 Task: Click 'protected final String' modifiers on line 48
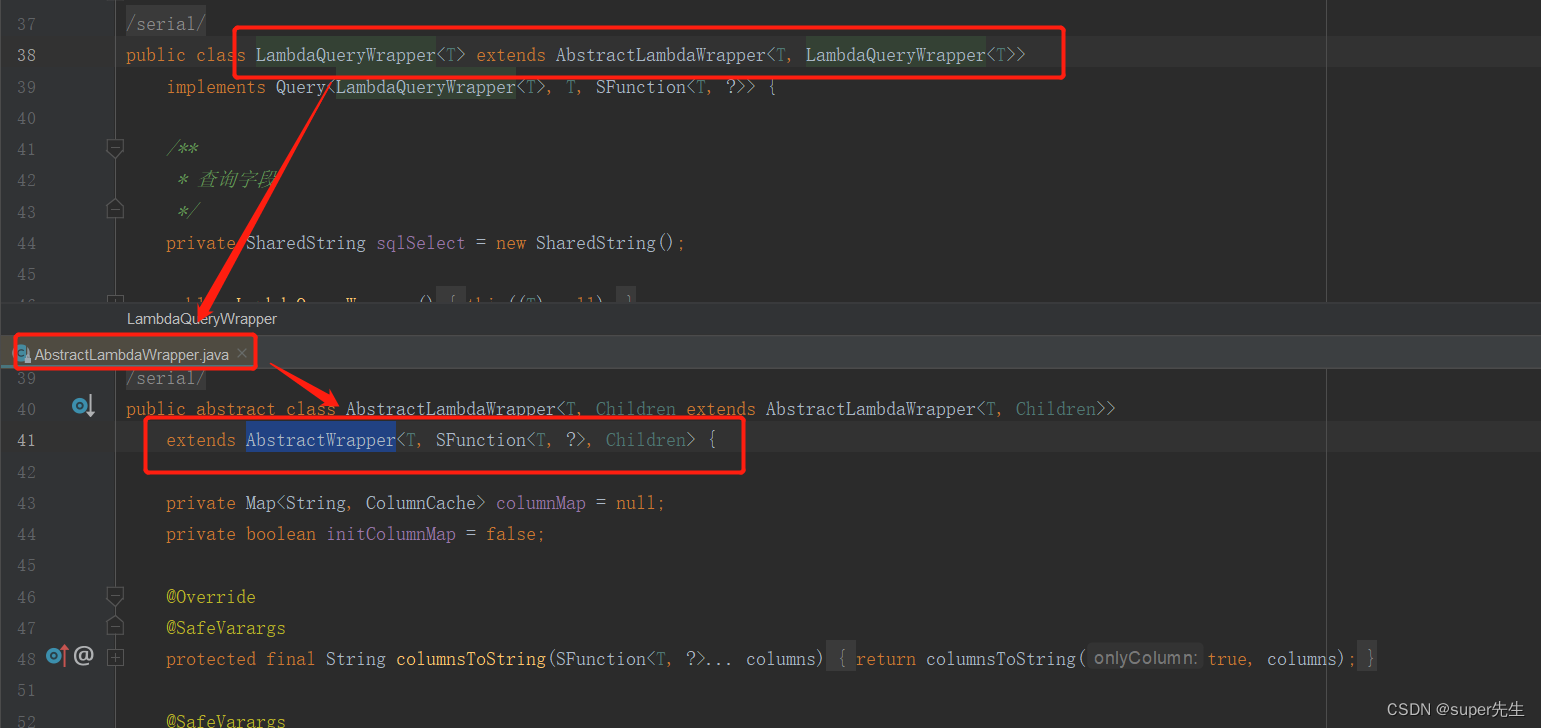pyautogui.click(x=276, y=659)
